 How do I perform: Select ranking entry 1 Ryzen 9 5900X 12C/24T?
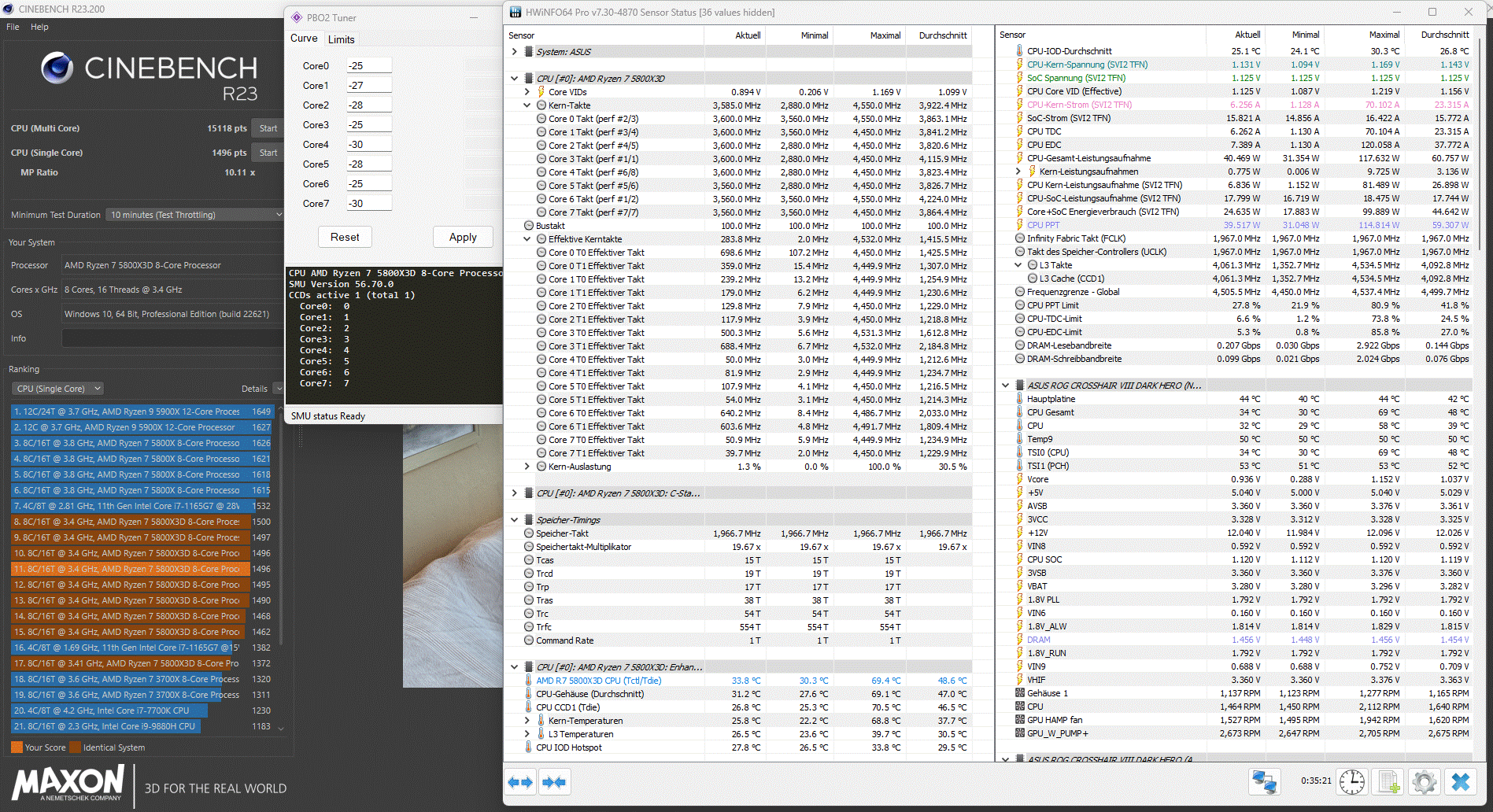[x=142, y=412]
